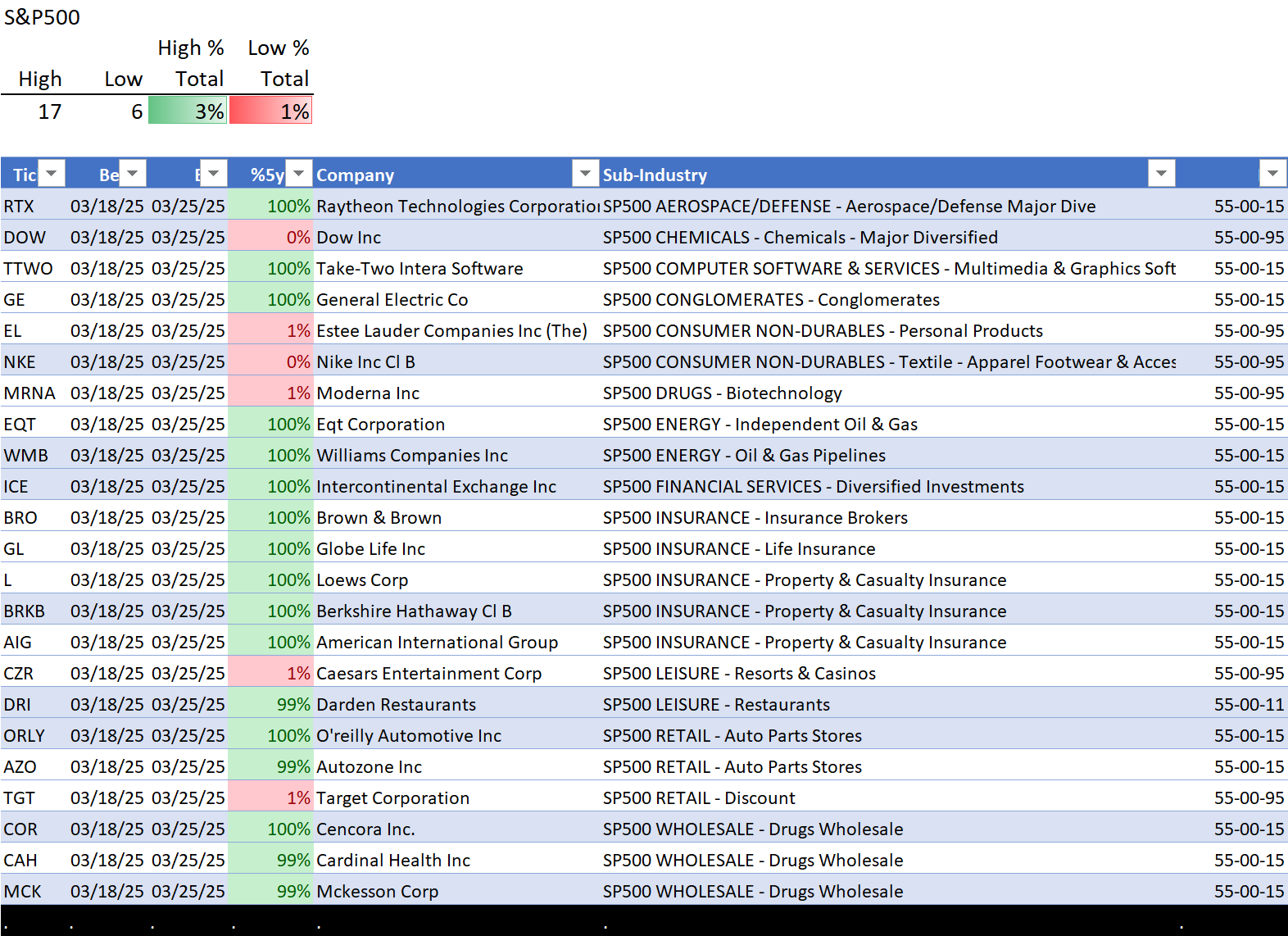Select Eqt Corporation company cell
The width and height of the screenshot is (1288, 936).
click(456, 424)
